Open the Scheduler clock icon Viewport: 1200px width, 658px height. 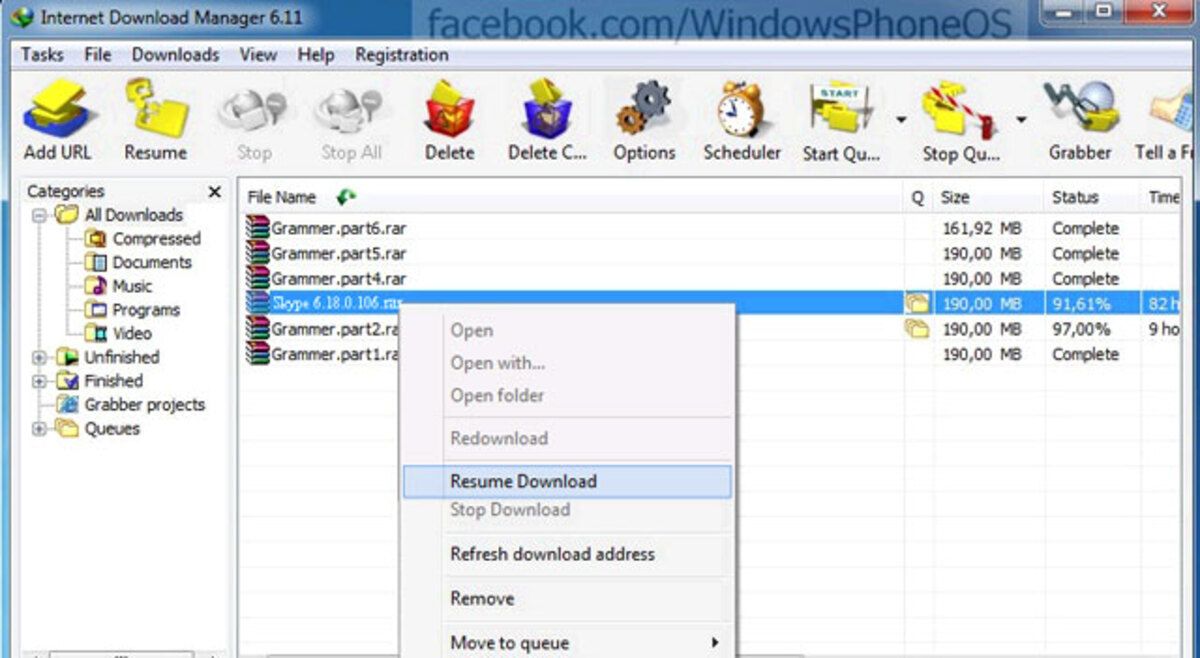[741, 108]
